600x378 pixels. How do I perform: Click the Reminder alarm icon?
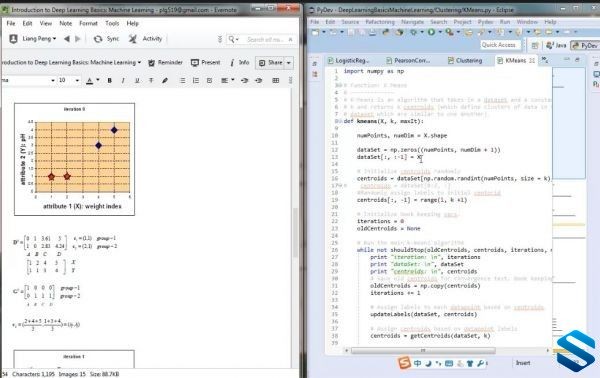[151, 63]
